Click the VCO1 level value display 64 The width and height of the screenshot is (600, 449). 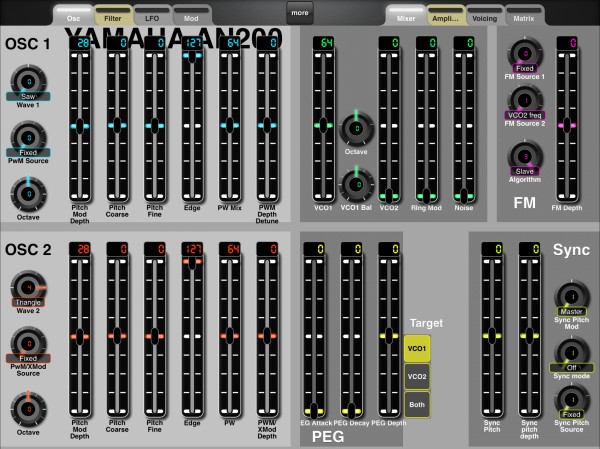pyautogui.click(x=323, y=43)
